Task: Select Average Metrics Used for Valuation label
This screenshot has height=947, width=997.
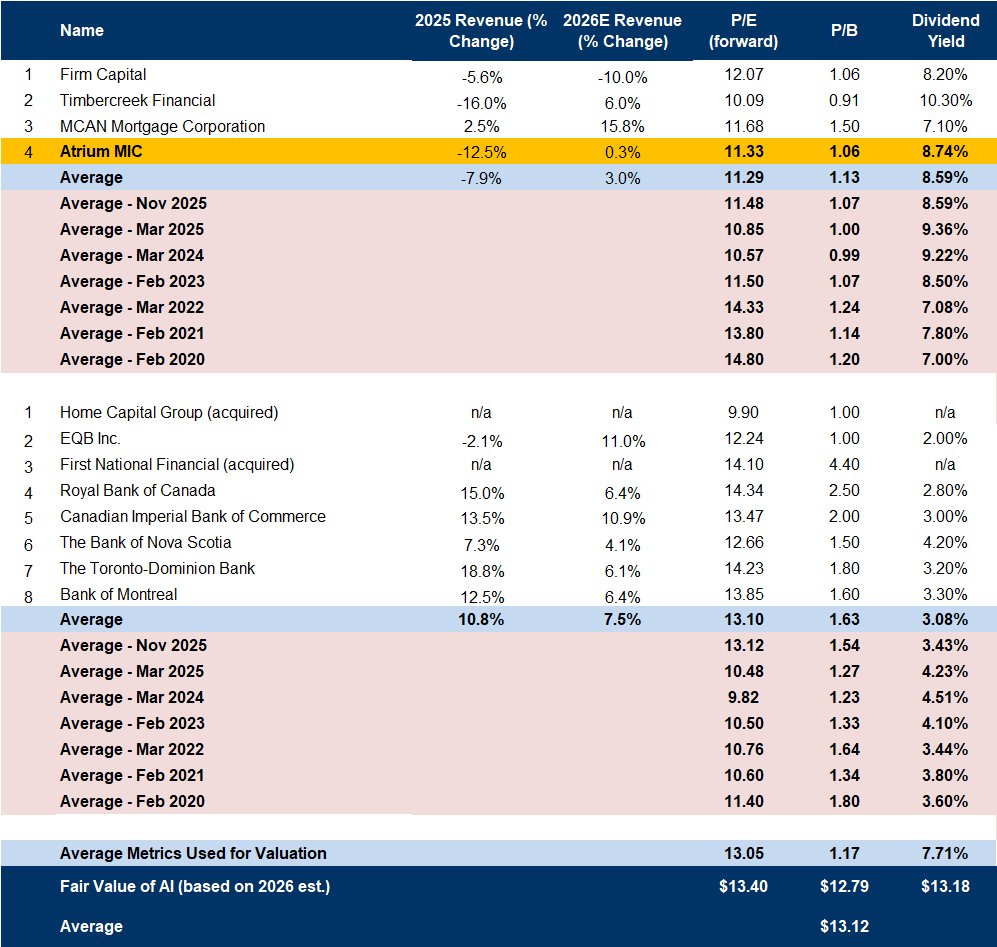Action: 193,853
